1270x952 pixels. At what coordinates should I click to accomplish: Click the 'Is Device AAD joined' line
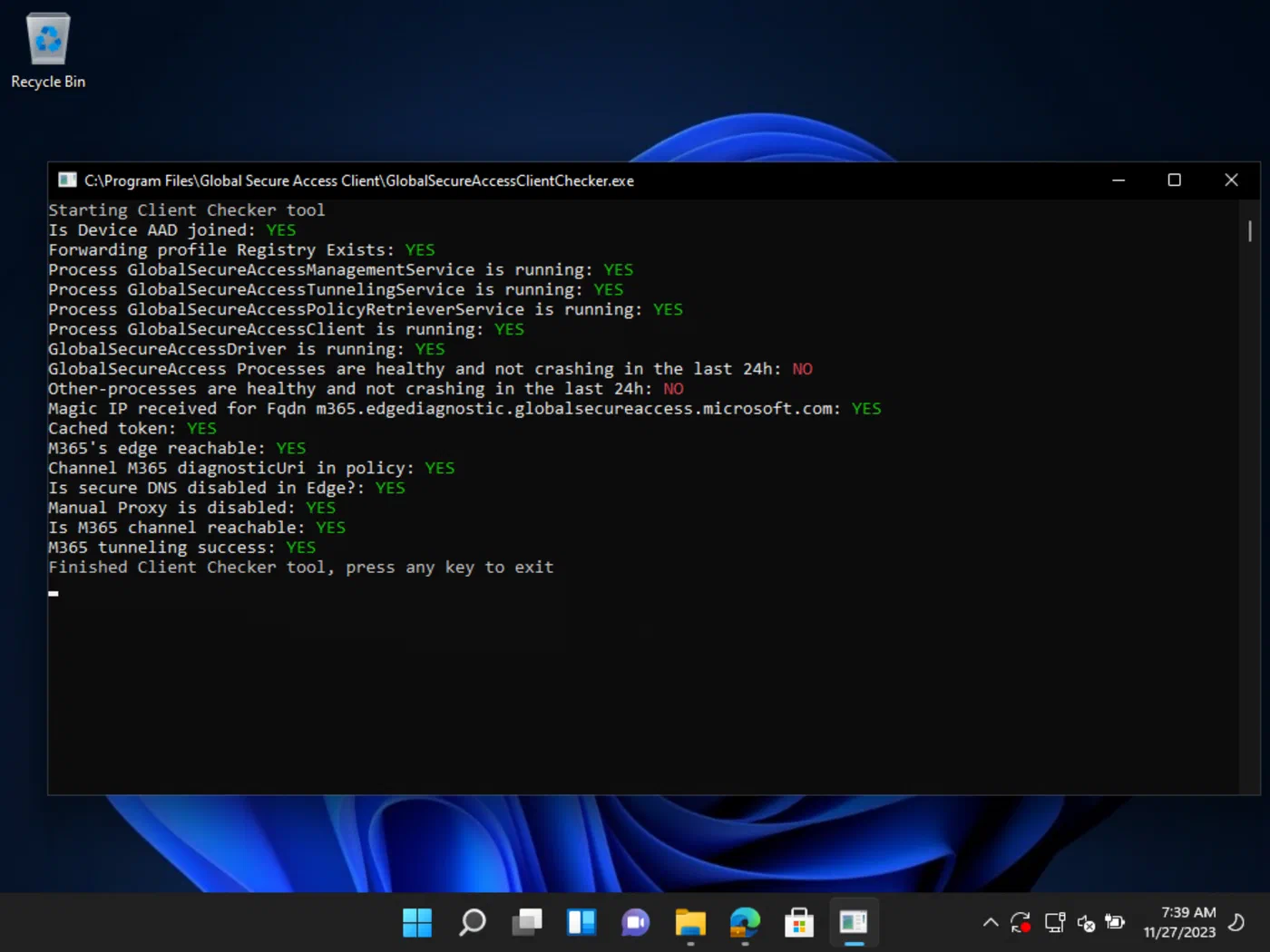172,230
